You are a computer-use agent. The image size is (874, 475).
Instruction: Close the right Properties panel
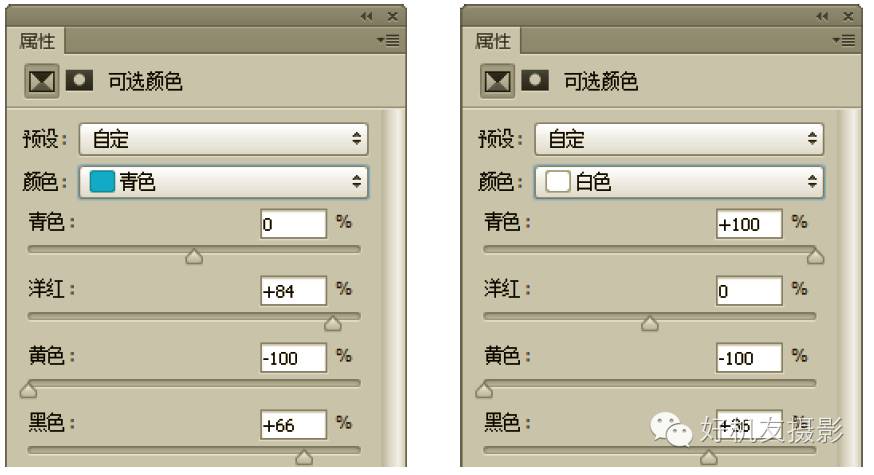click(848, 16)
